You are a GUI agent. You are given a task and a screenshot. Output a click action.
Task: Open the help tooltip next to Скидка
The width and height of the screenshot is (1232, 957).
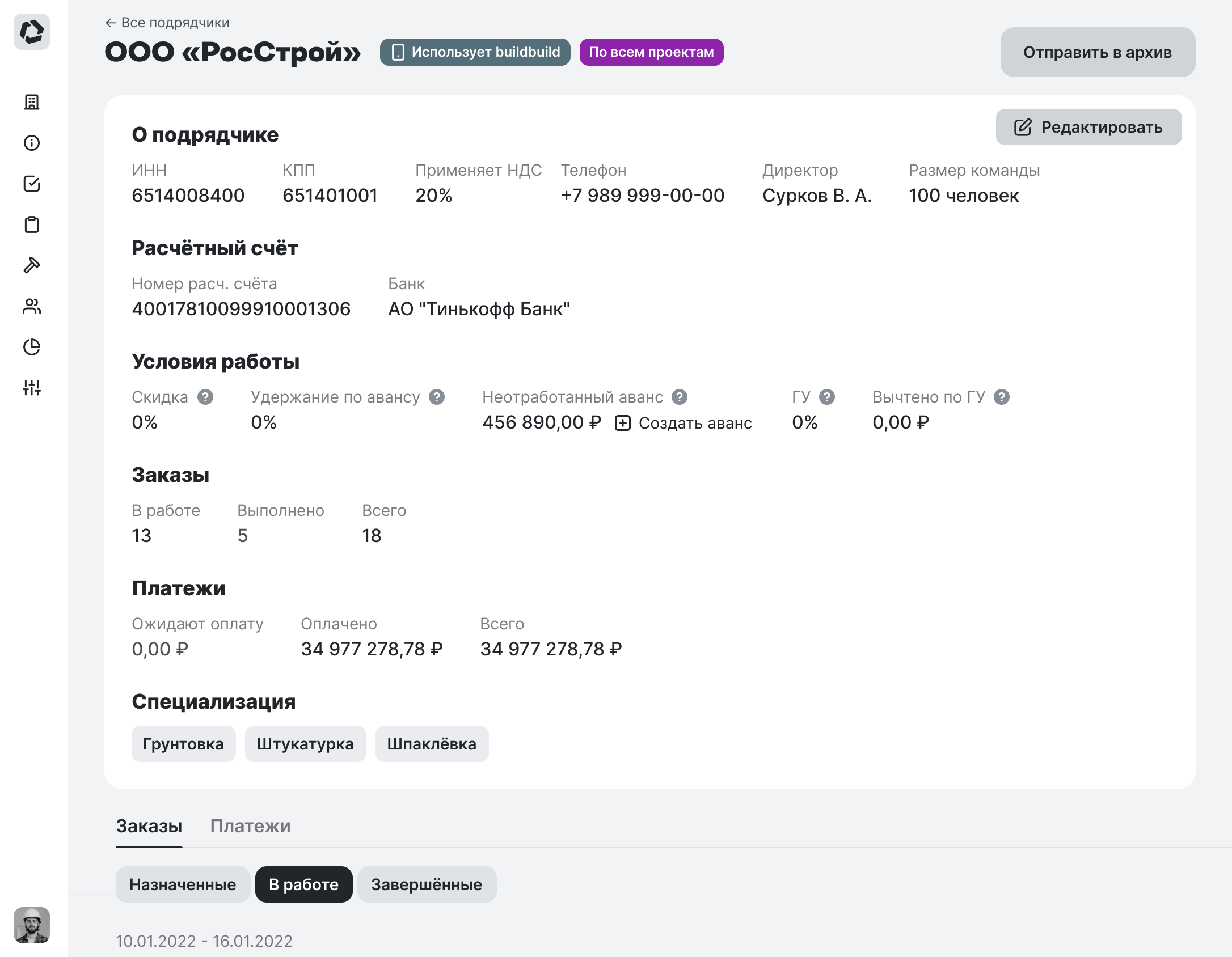pyautogui.click(x=205, y=397)
